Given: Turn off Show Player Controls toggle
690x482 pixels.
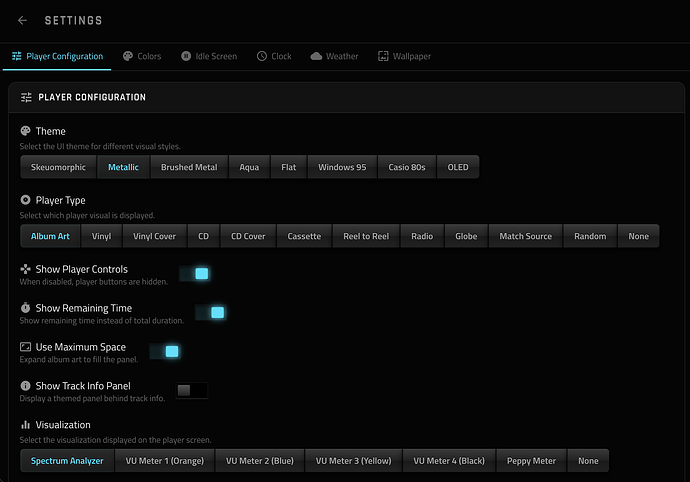Looking at the screenshot, I should (x=195, y=273).
